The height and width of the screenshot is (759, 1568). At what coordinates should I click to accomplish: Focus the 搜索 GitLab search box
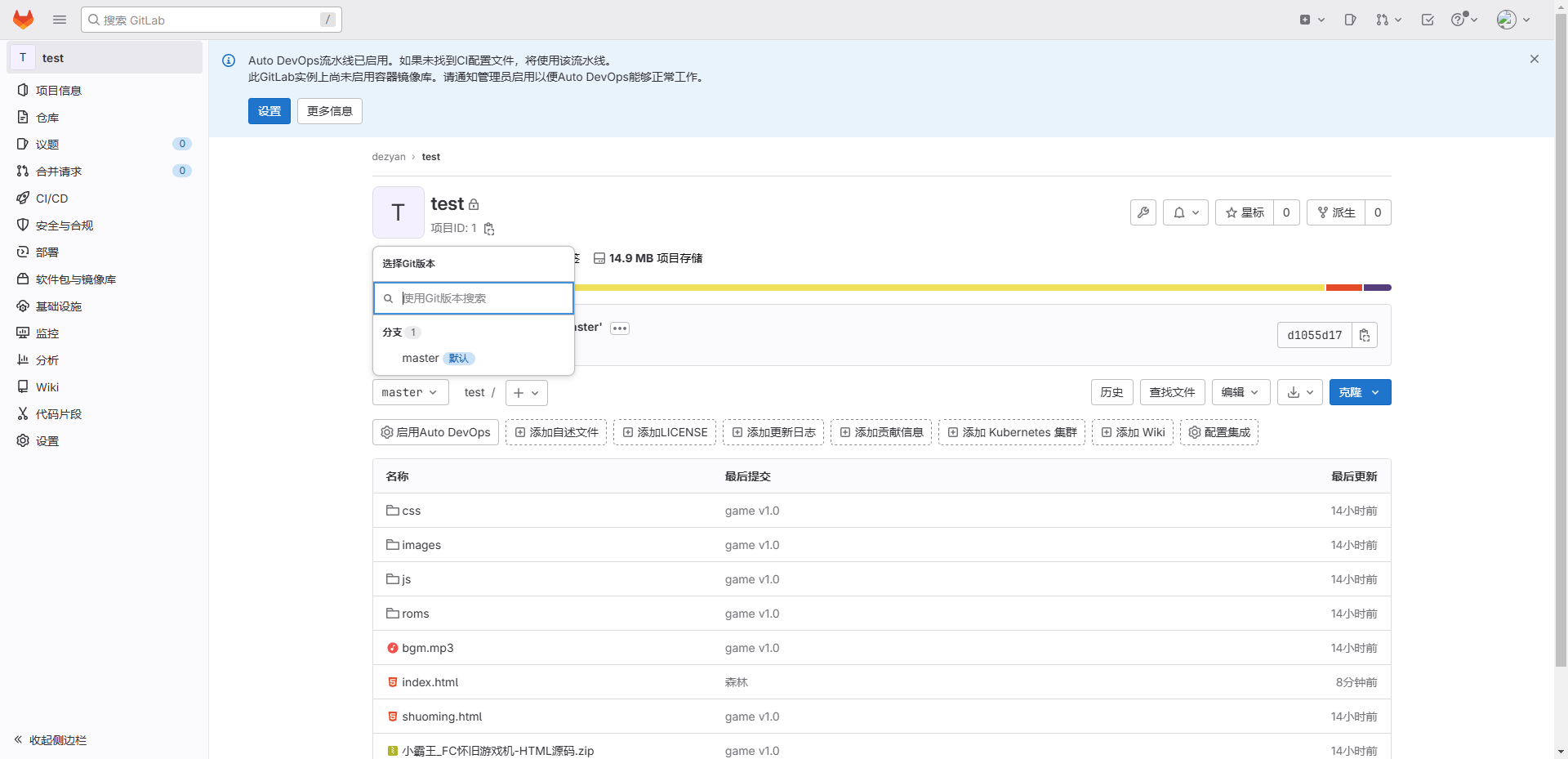coord(212,20)
